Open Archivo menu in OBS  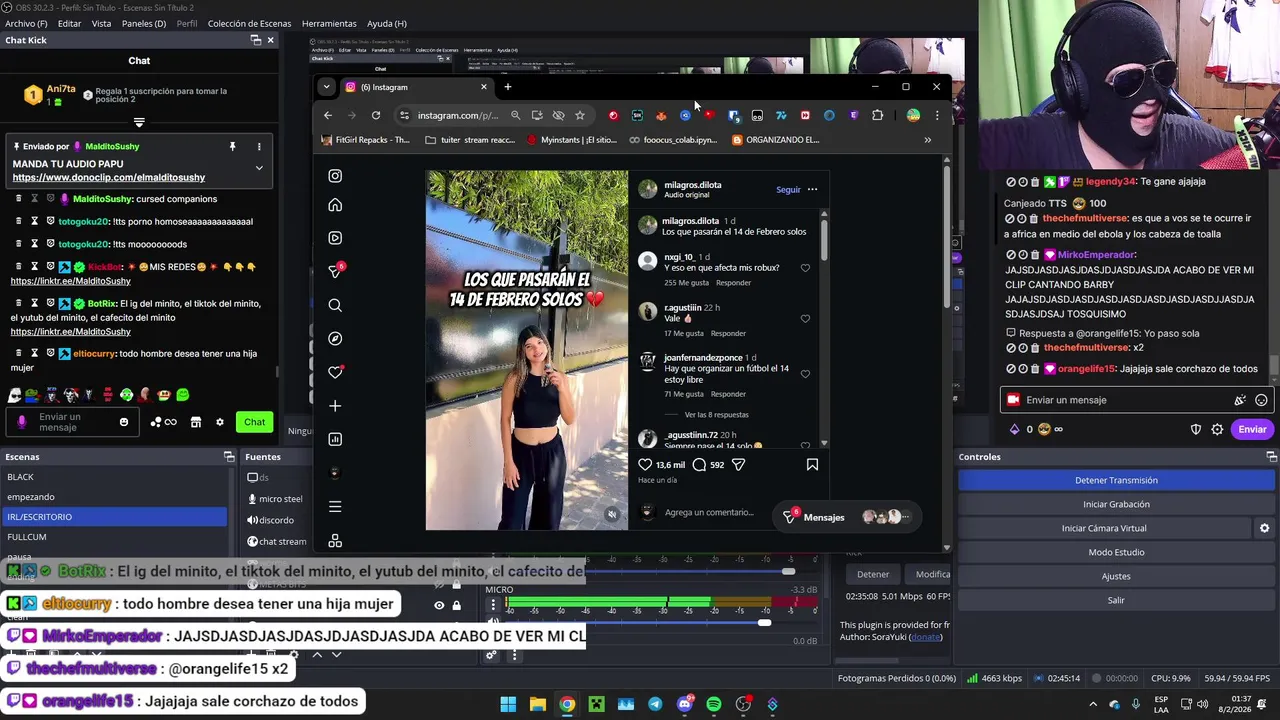pyautogui.click(x=25, y=23)
